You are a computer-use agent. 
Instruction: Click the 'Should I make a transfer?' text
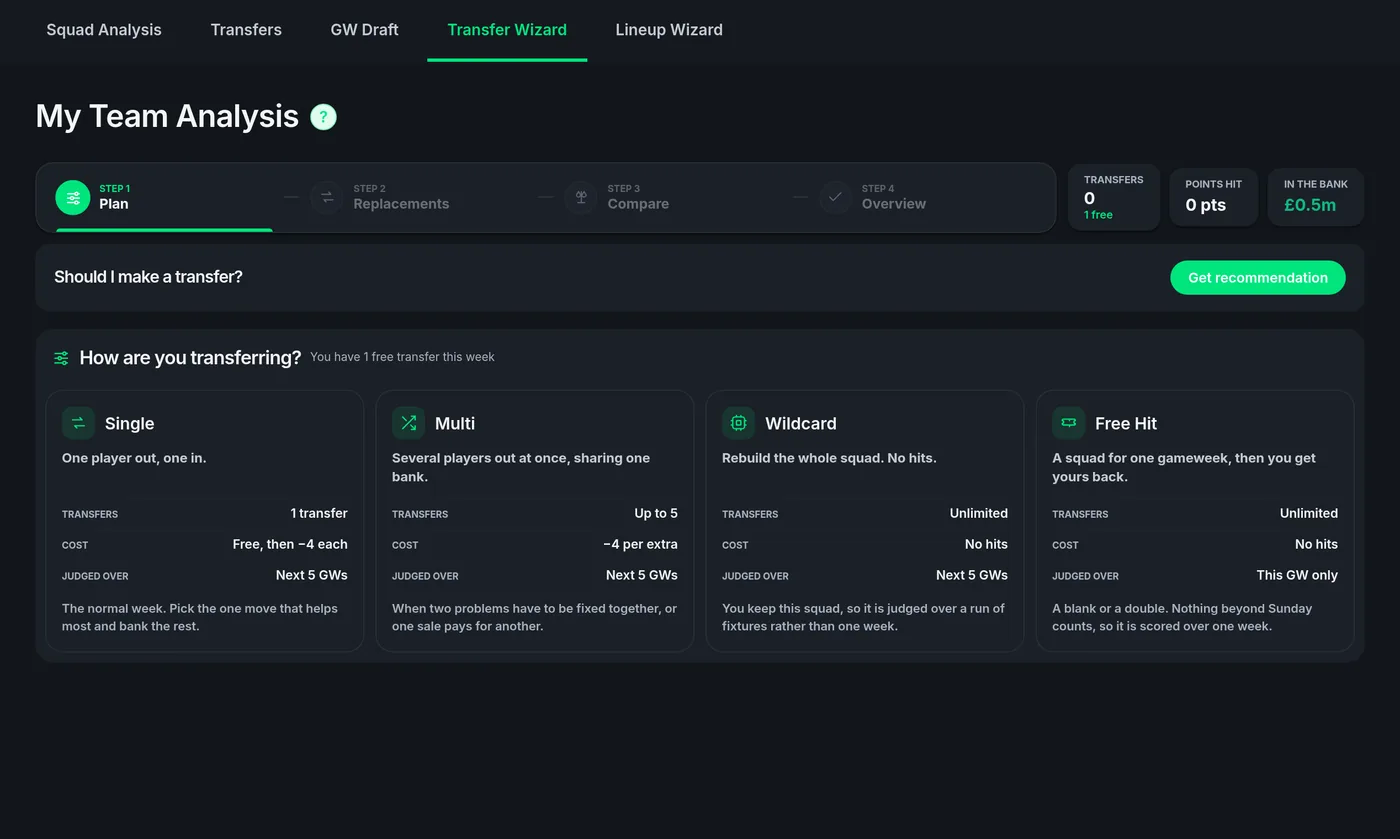[x=148, y=277]
